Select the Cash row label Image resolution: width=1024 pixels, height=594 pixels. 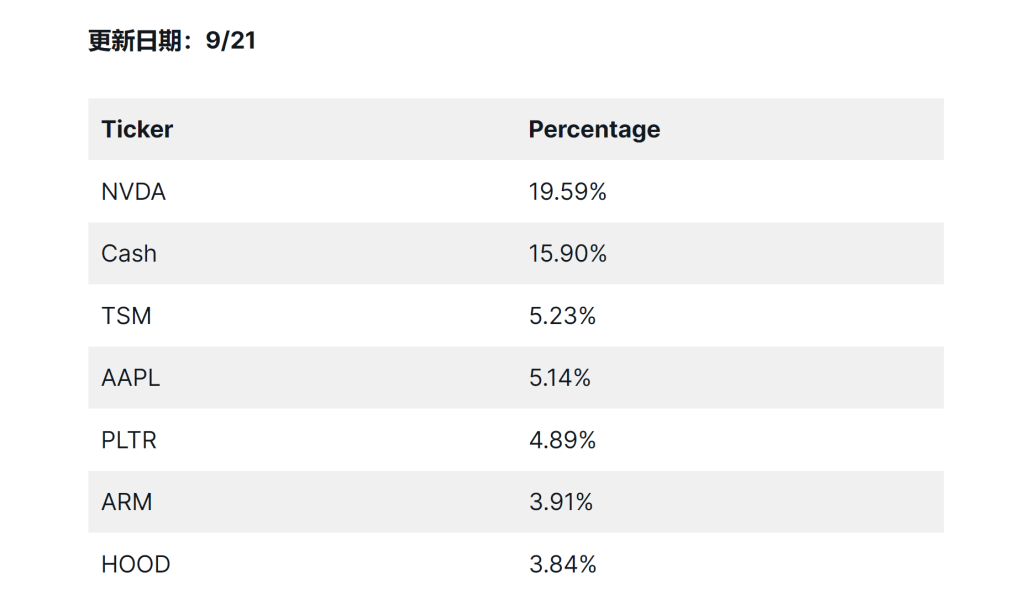(129, 254)
